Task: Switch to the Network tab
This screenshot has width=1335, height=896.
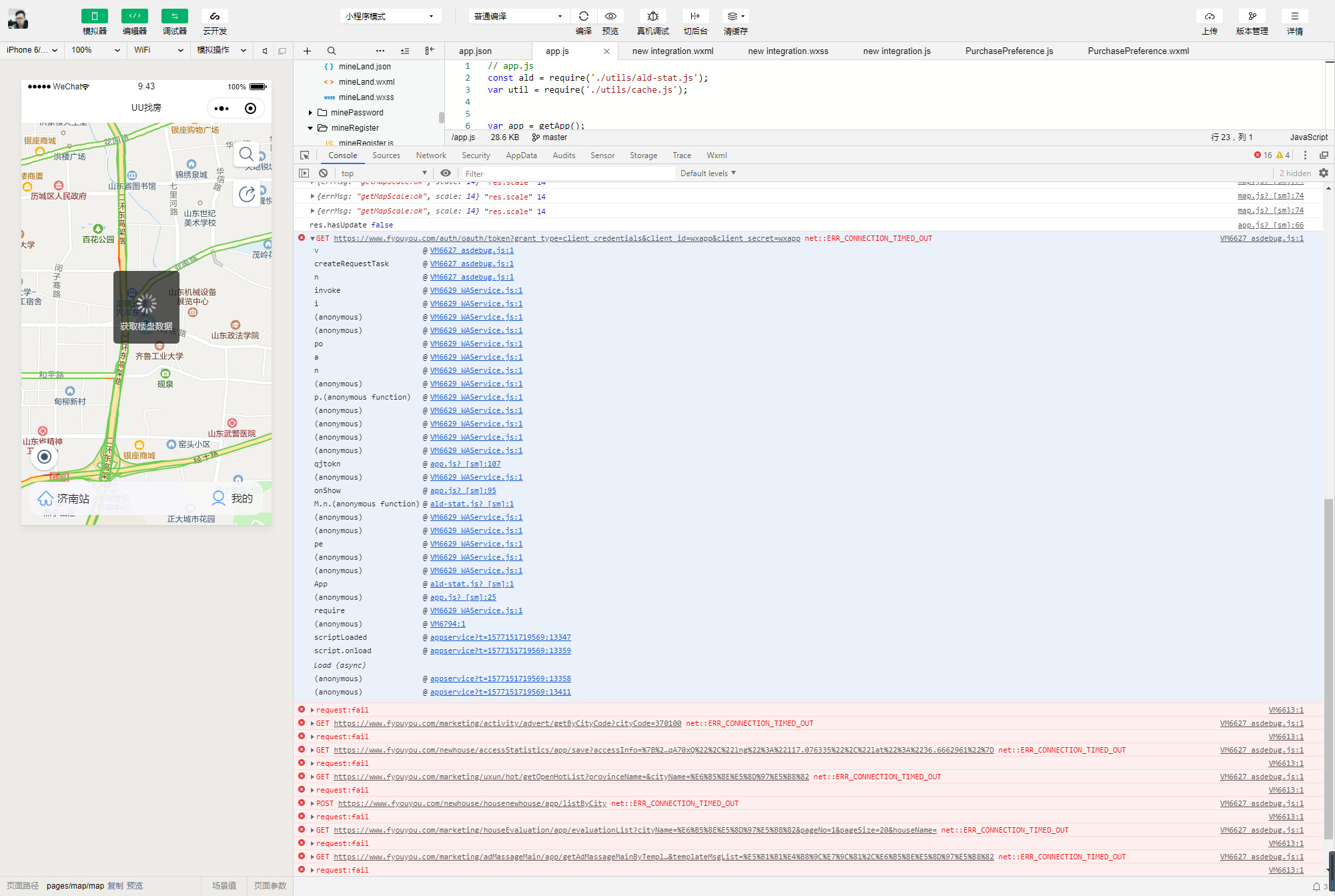Action: pyautogui.click(x=430, y=155)
